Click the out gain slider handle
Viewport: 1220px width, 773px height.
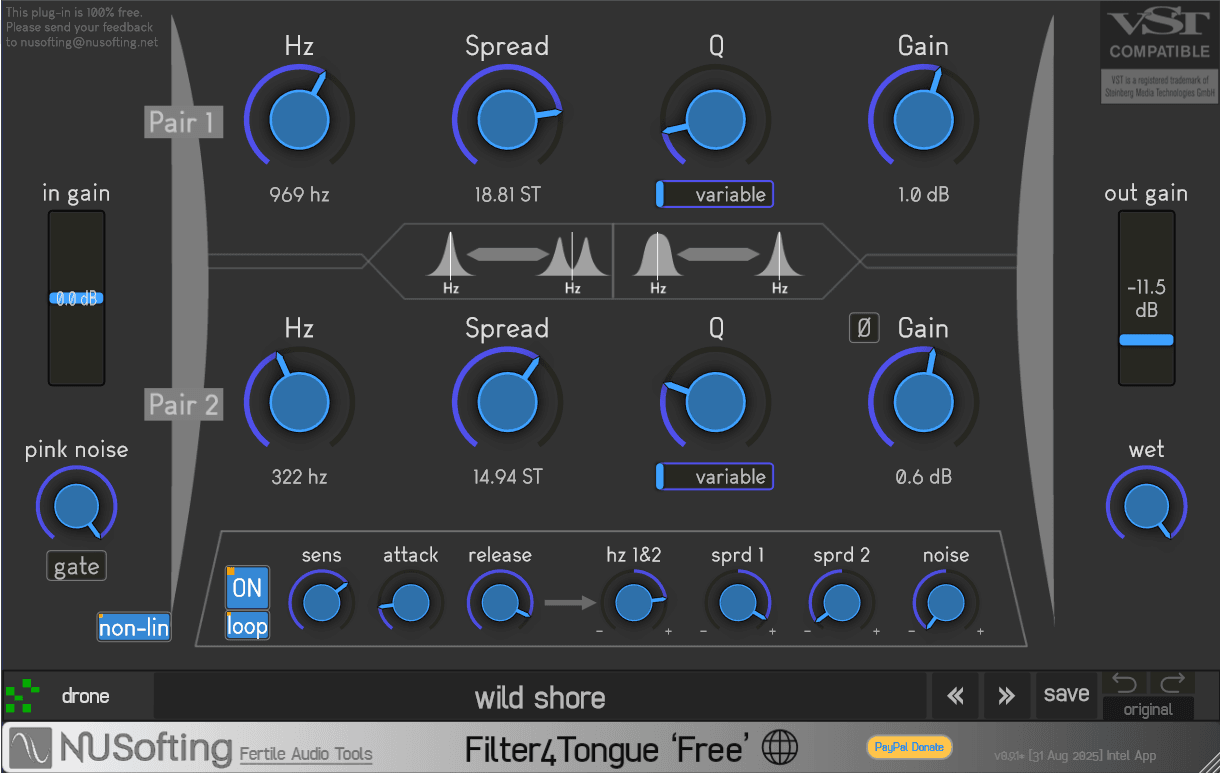[1146, 340]
